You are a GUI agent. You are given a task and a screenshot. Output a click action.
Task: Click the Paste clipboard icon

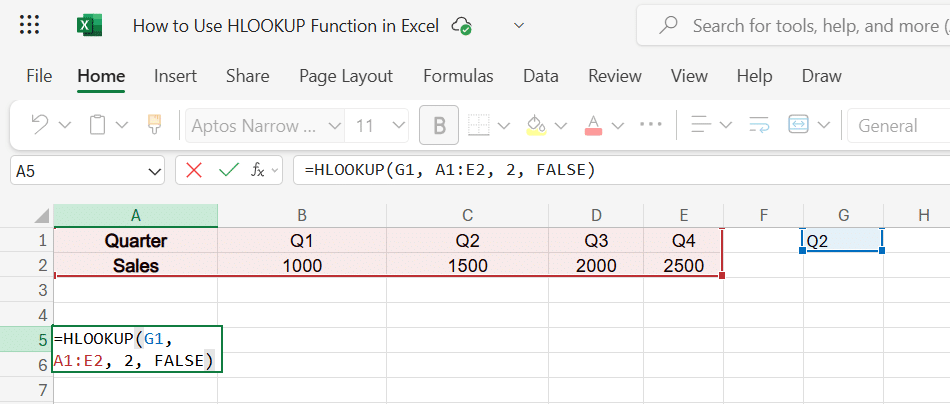[97, 125]
